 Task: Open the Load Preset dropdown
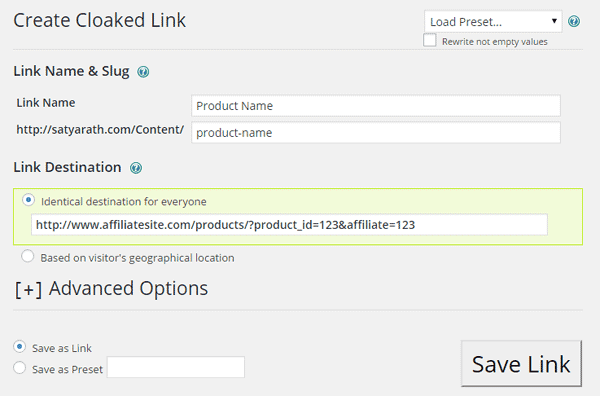point(493,21)
